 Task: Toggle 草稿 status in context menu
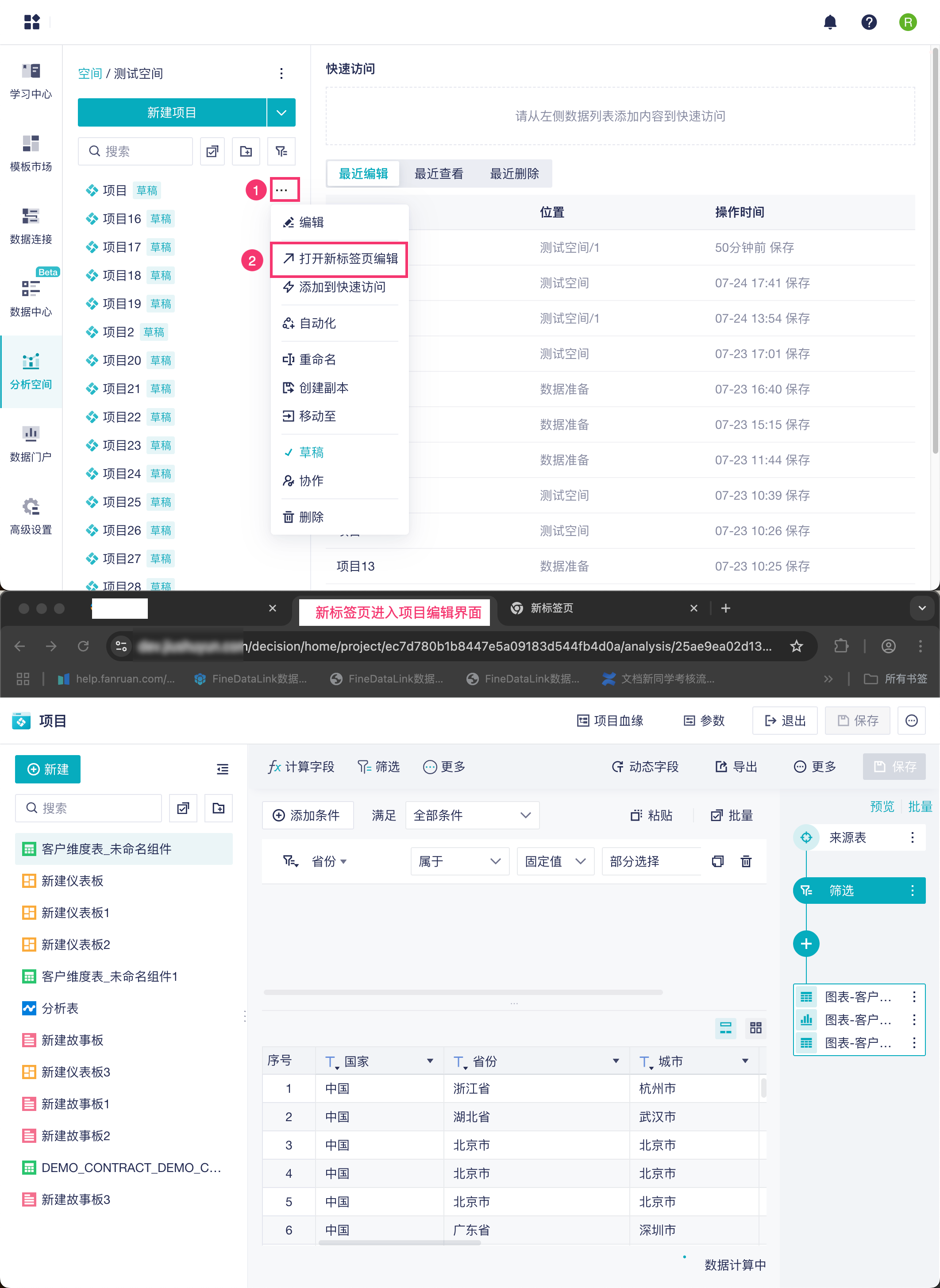click(311, 452)
